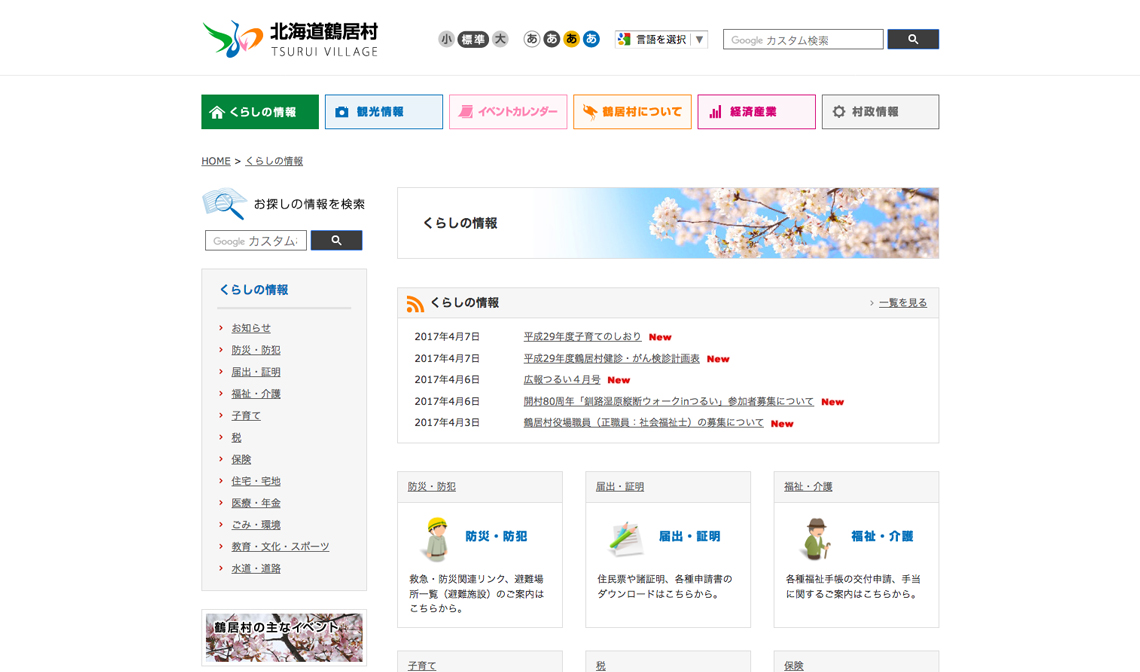Click the calendar icon on イベントカレンダー tab
This screenshot has height=672, width=1140.
pos(465,112)
